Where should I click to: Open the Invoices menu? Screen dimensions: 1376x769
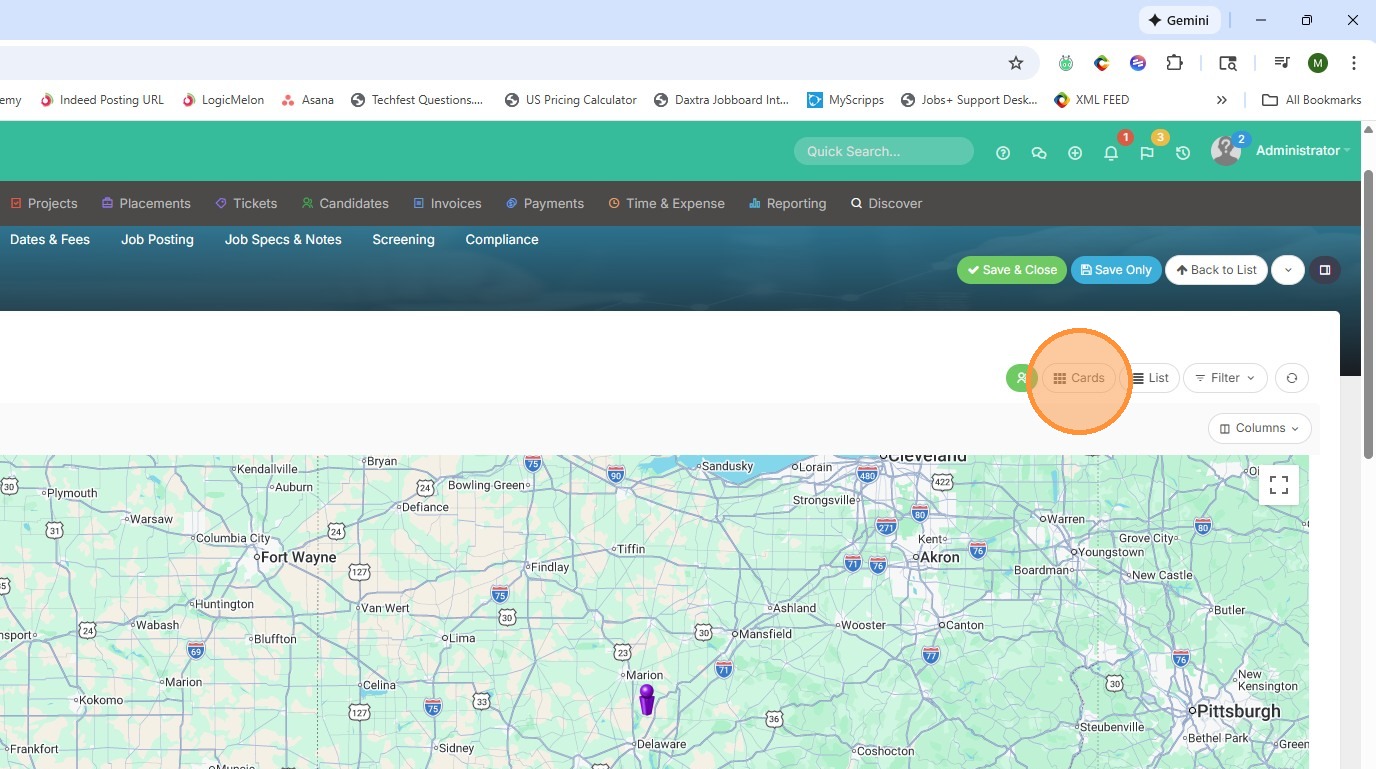point(447,203)
